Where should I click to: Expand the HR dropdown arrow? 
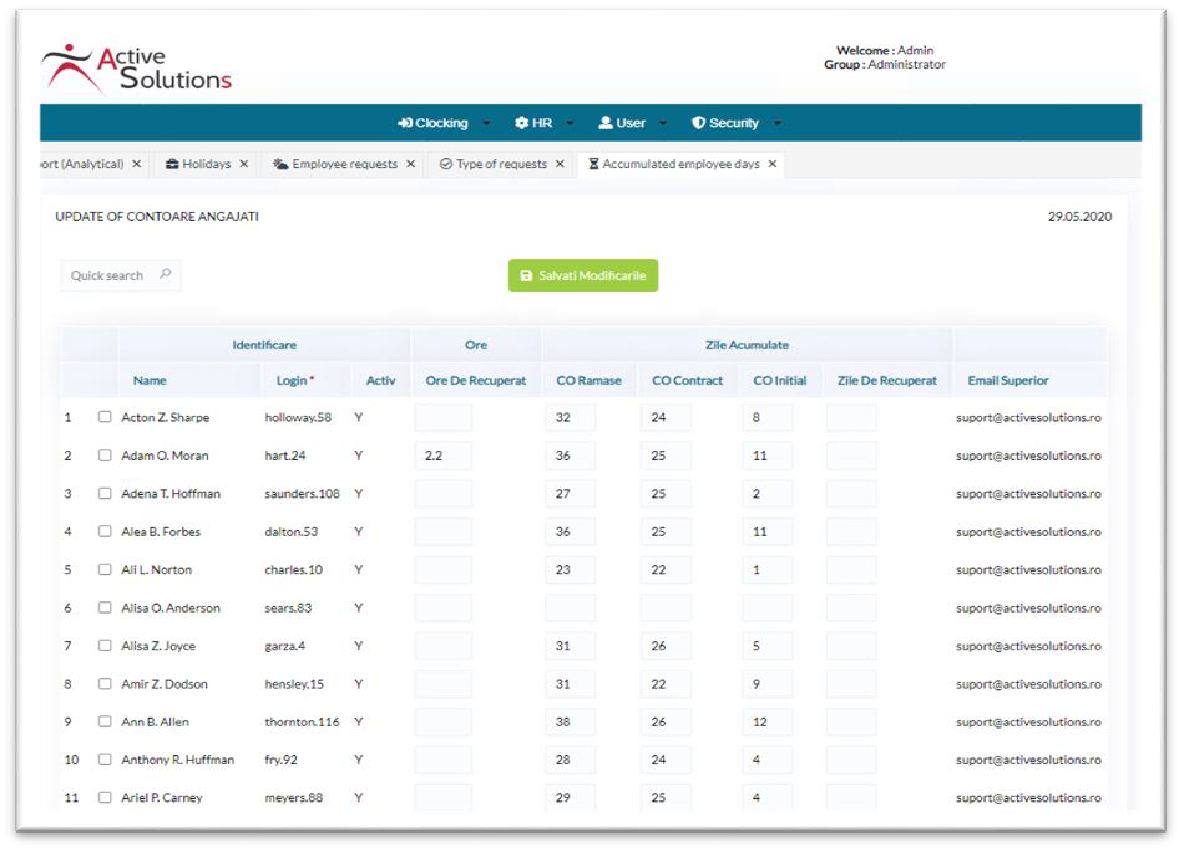[x=570, y=123]
